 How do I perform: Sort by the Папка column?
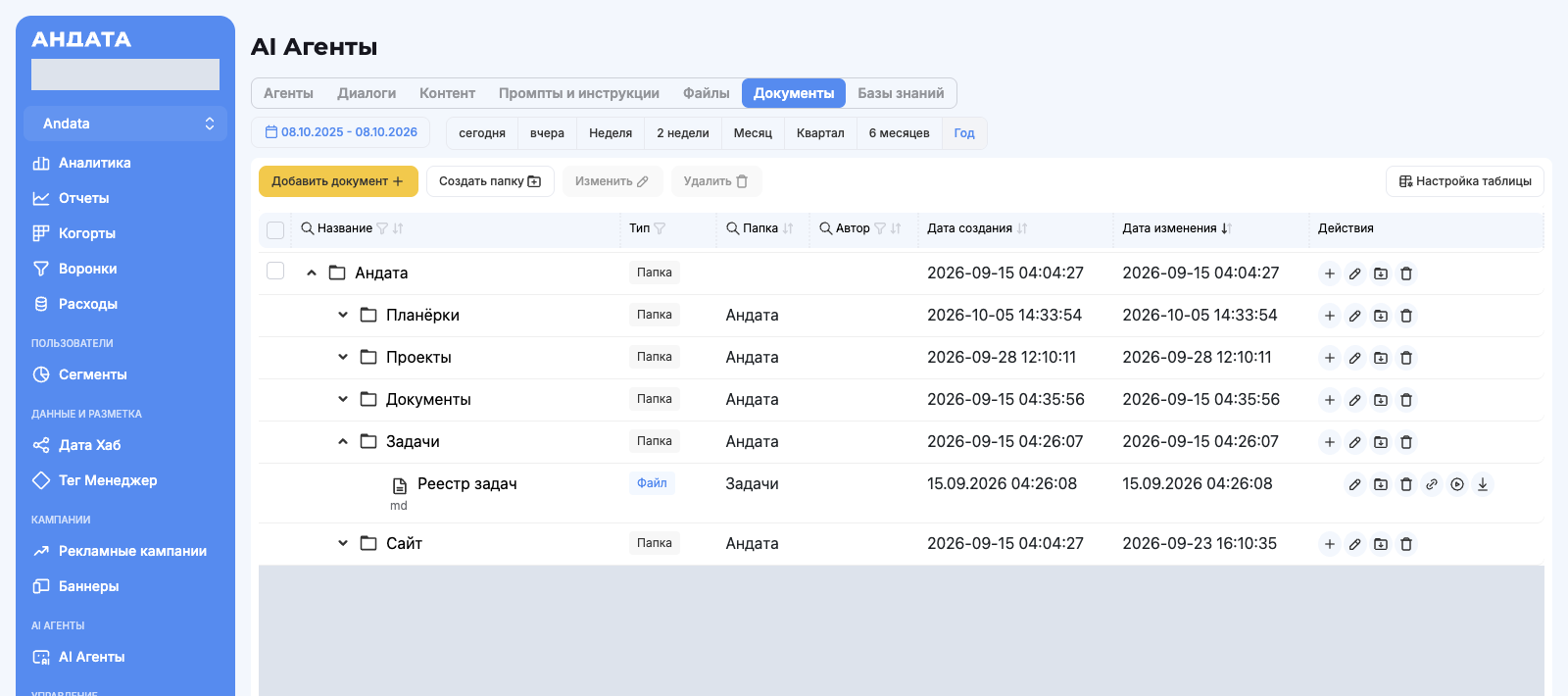[x=788, y=228]
